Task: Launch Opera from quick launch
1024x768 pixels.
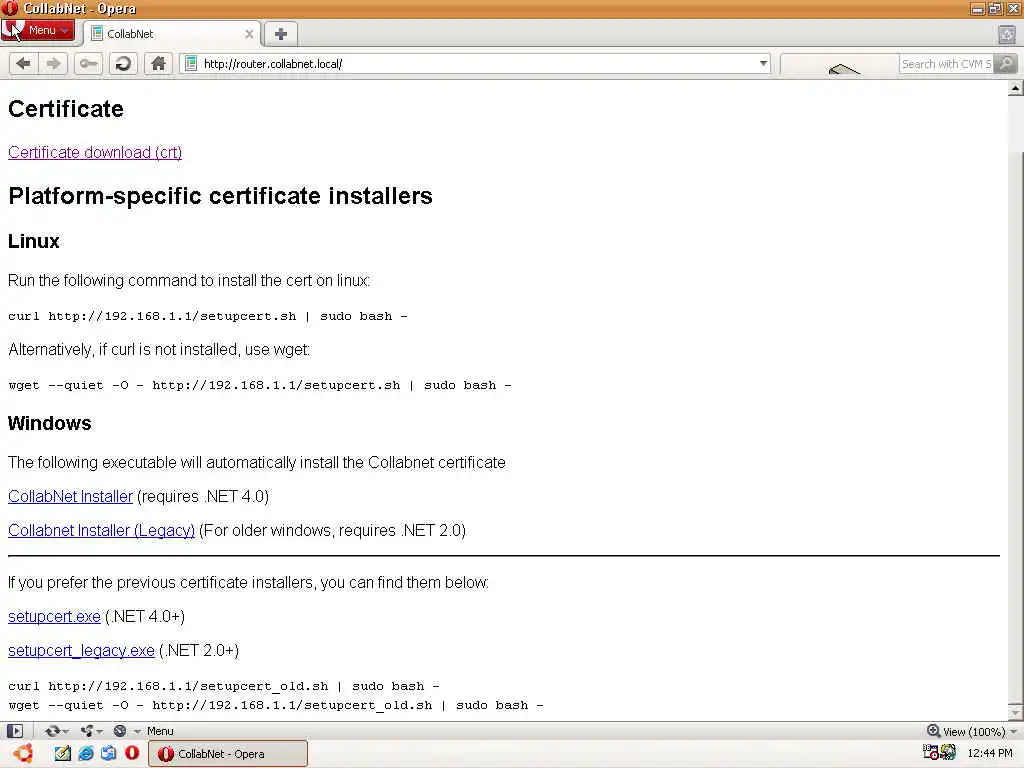Action: click(x=132, y=754)
